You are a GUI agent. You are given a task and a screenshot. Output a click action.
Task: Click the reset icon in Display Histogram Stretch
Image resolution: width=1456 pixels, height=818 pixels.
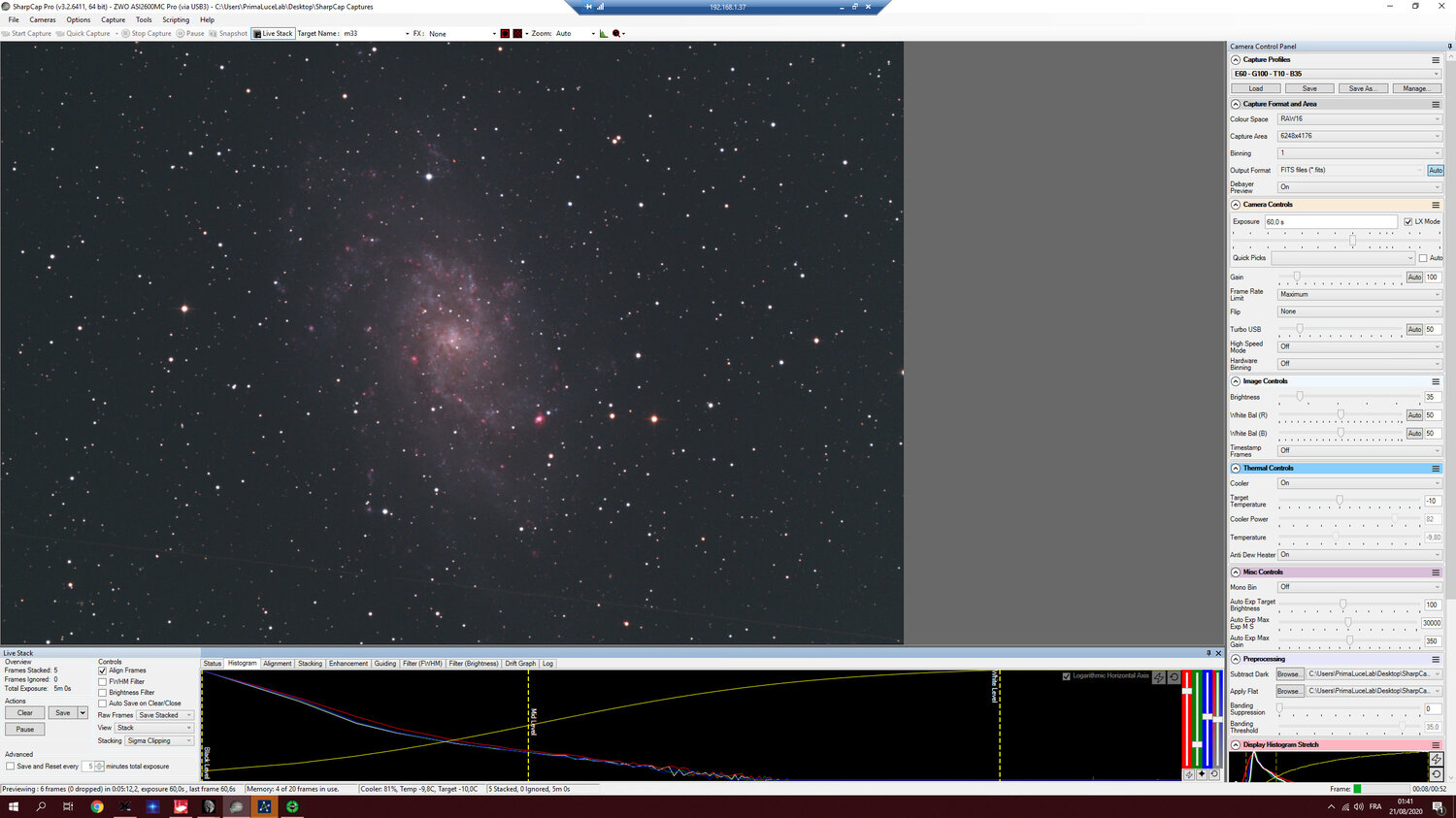coord(1436,773)
